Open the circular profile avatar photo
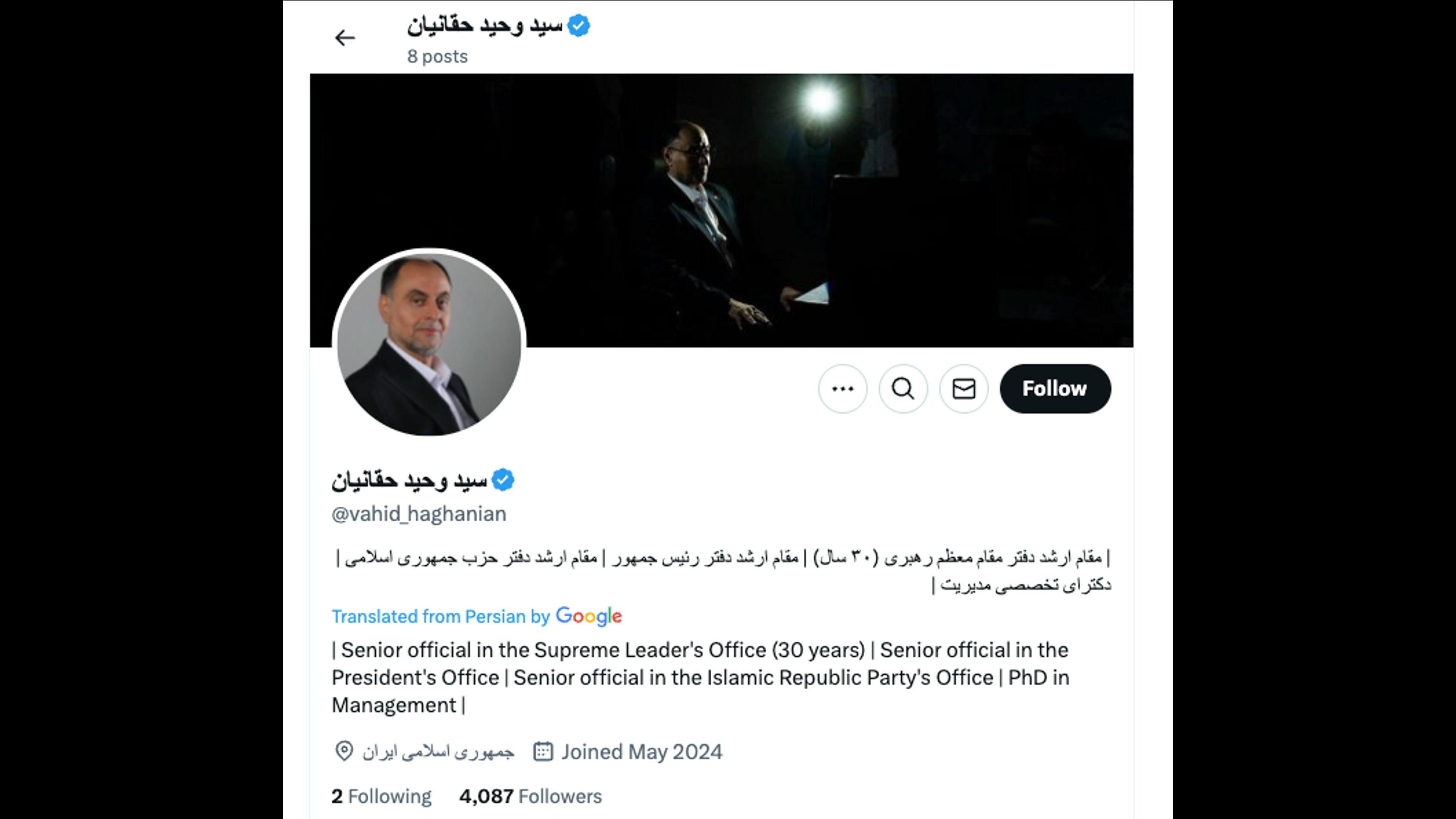This screenshot has width=1456, height=819. pos(429,343)
